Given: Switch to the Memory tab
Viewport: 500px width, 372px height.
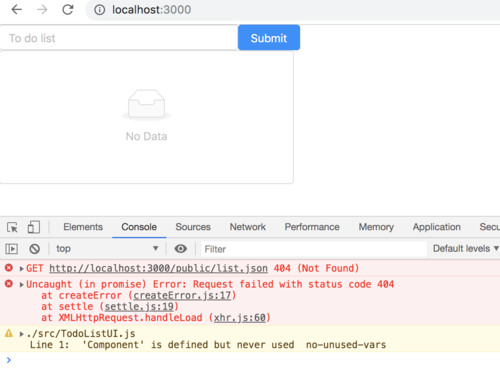Looking at the screenshot, I should point(376,227).
